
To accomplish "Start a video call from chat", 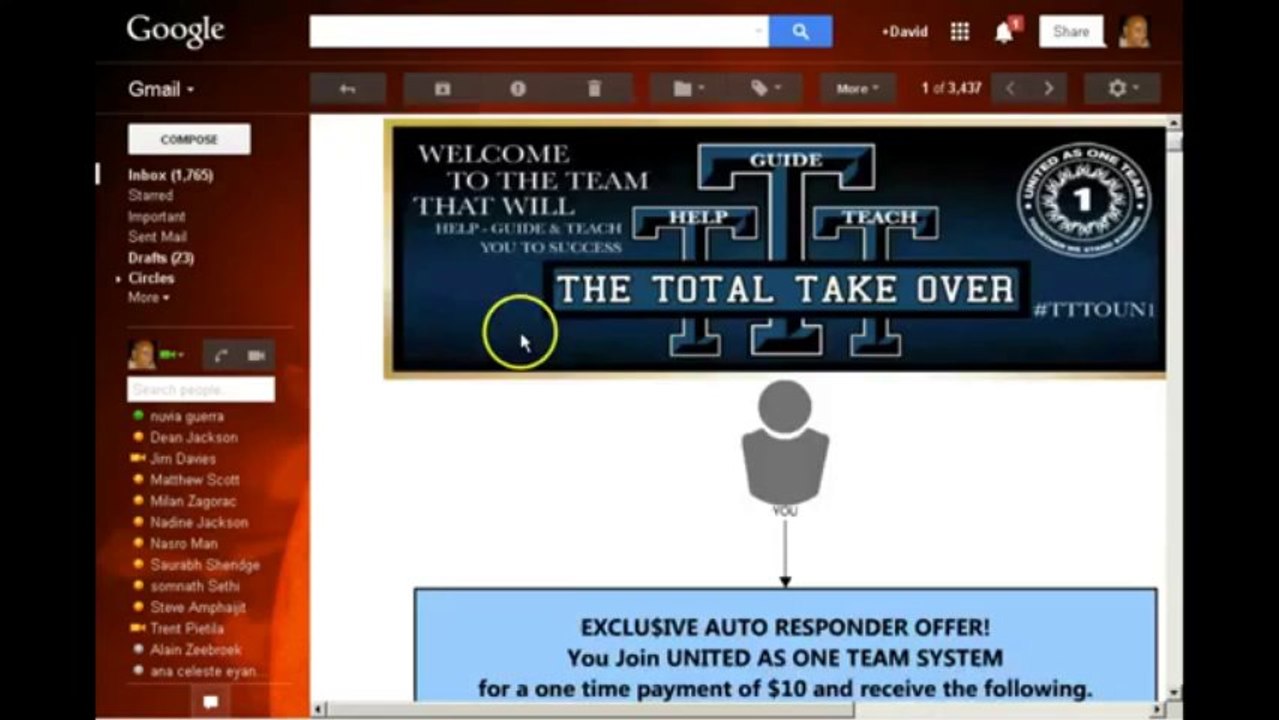I will click(256, 355).
